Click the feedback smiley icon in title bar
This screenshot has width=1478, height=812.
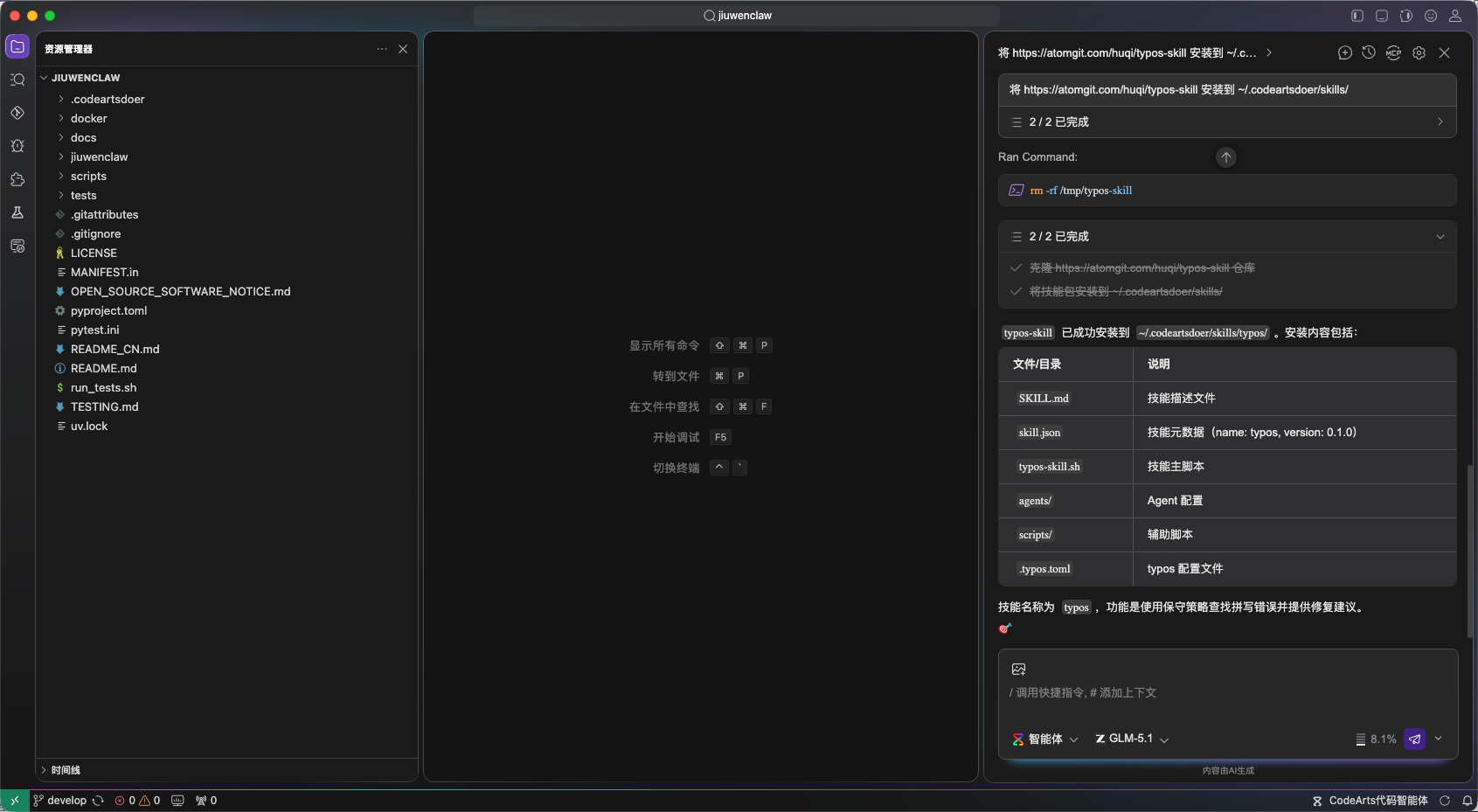click(x=1431, y=16)
